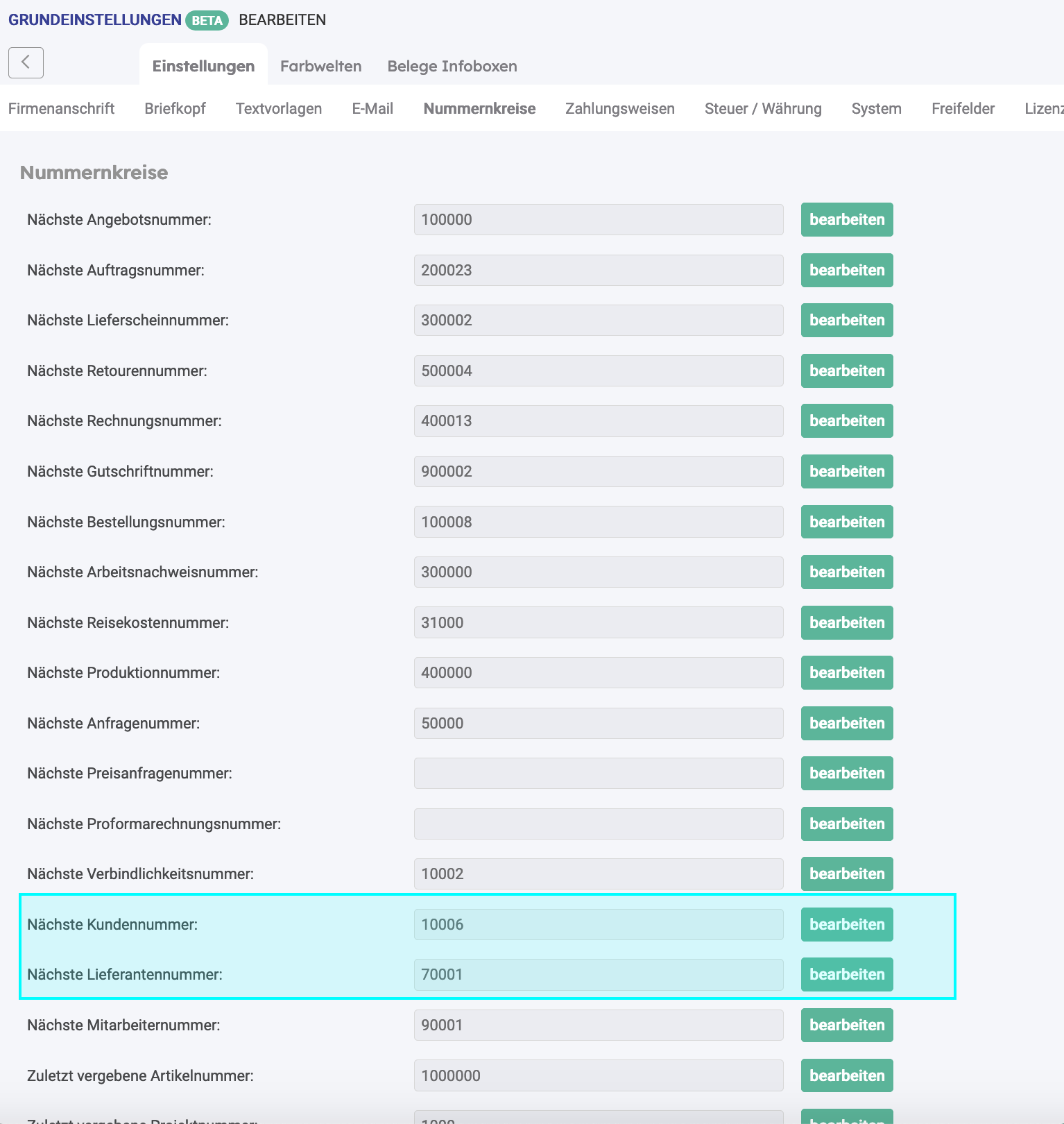Edit the Nächste Kundennummer number range
Screen dimensions: 1064x1124
[x=846, y=924]
